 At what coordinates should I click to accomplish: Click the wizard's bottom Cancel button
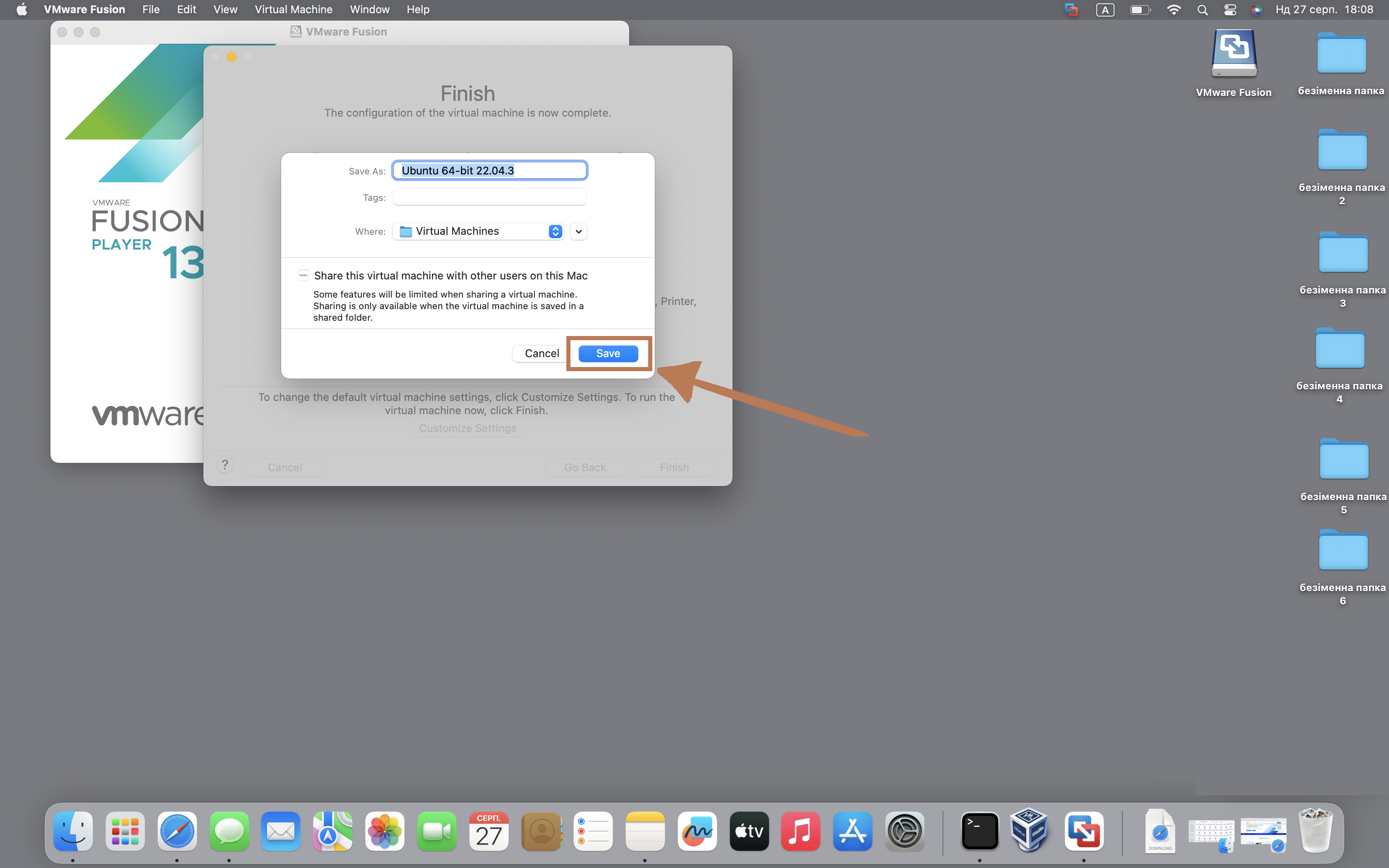285,467
